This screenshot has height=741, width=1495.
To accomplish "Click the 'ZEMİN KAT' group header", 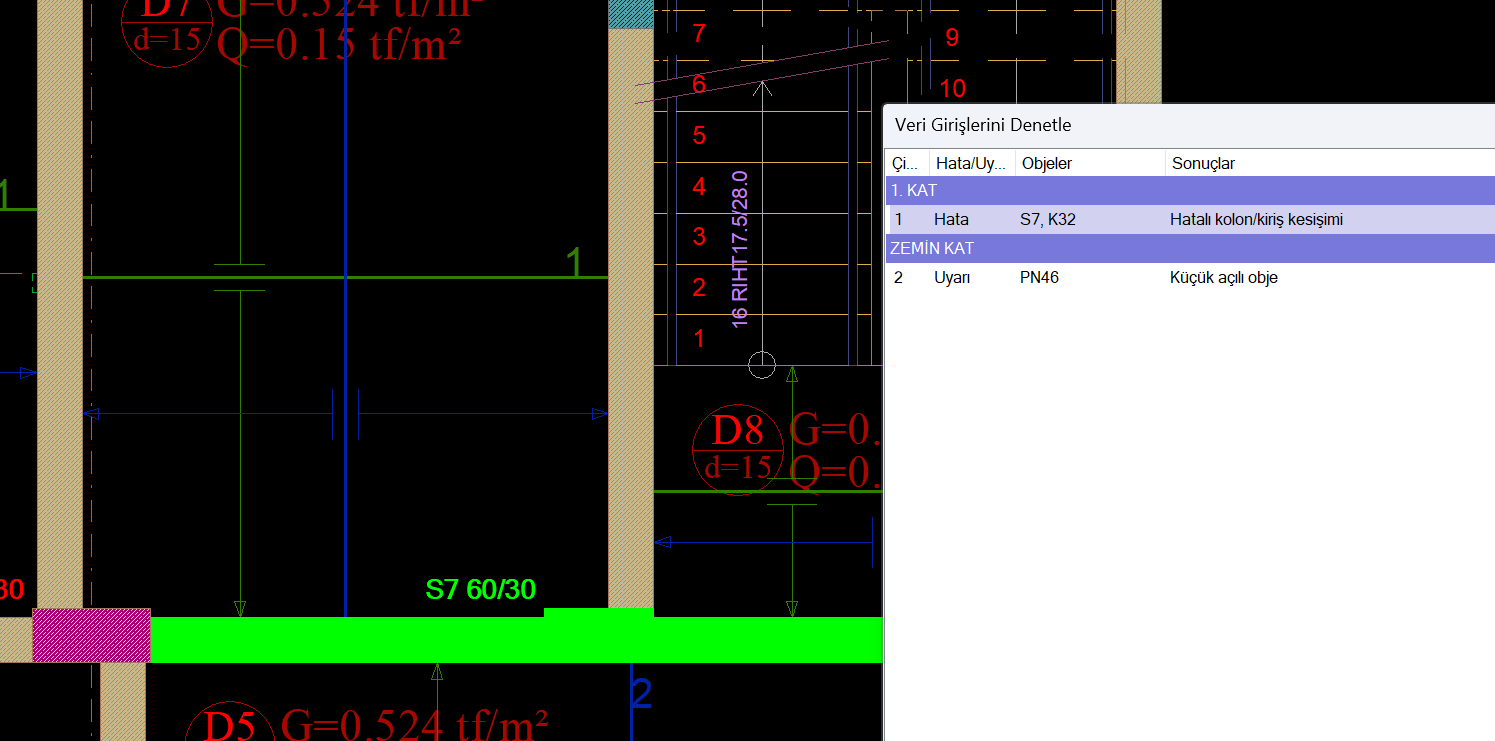I will pos(1190,248).
